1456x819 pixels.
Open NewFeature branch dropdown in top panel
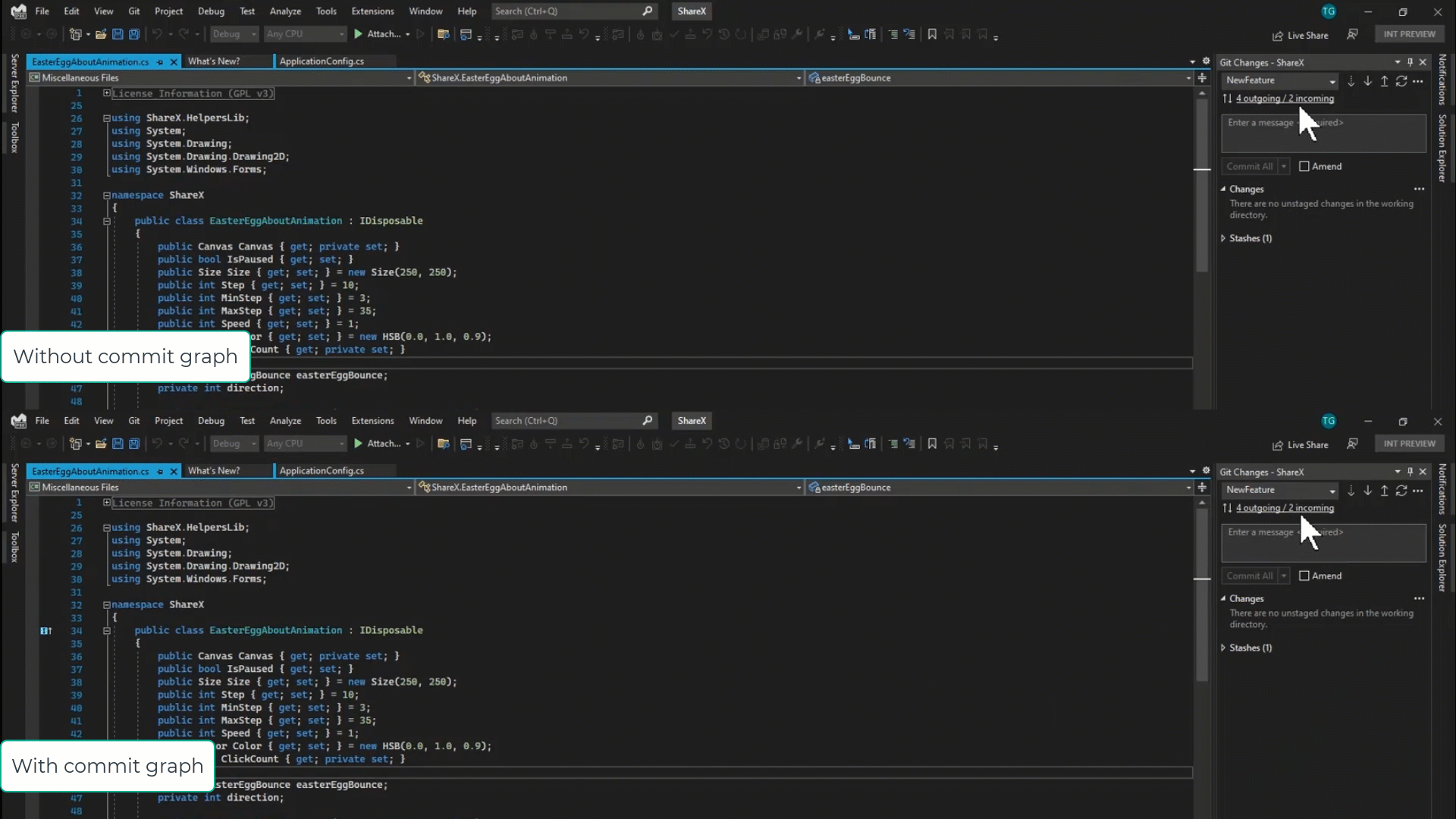coord(1332,81)
